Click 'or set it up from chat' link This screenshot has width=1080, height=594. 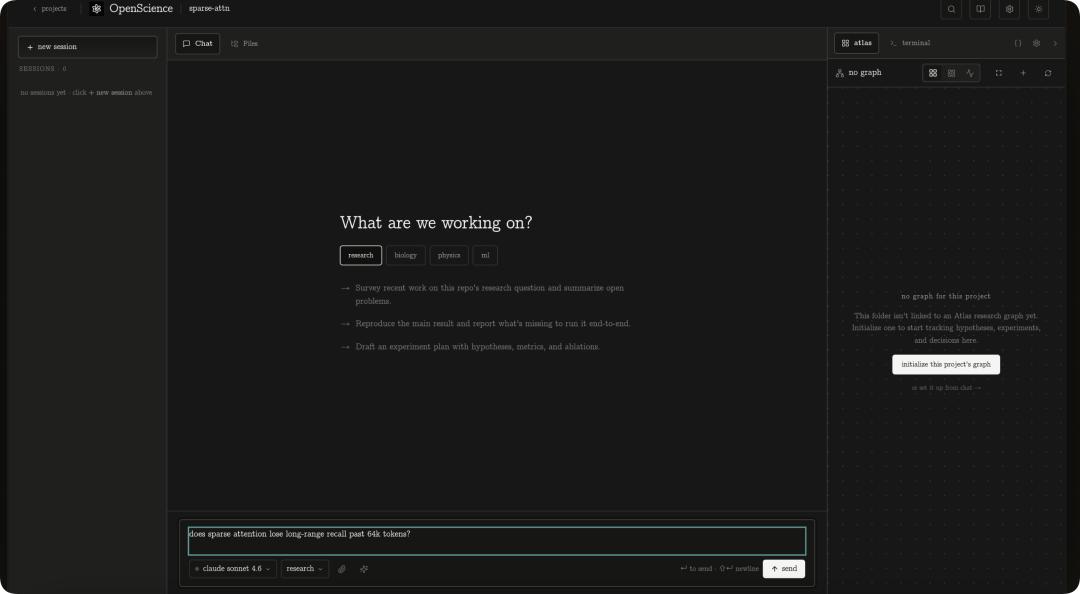tap(946, 388)
